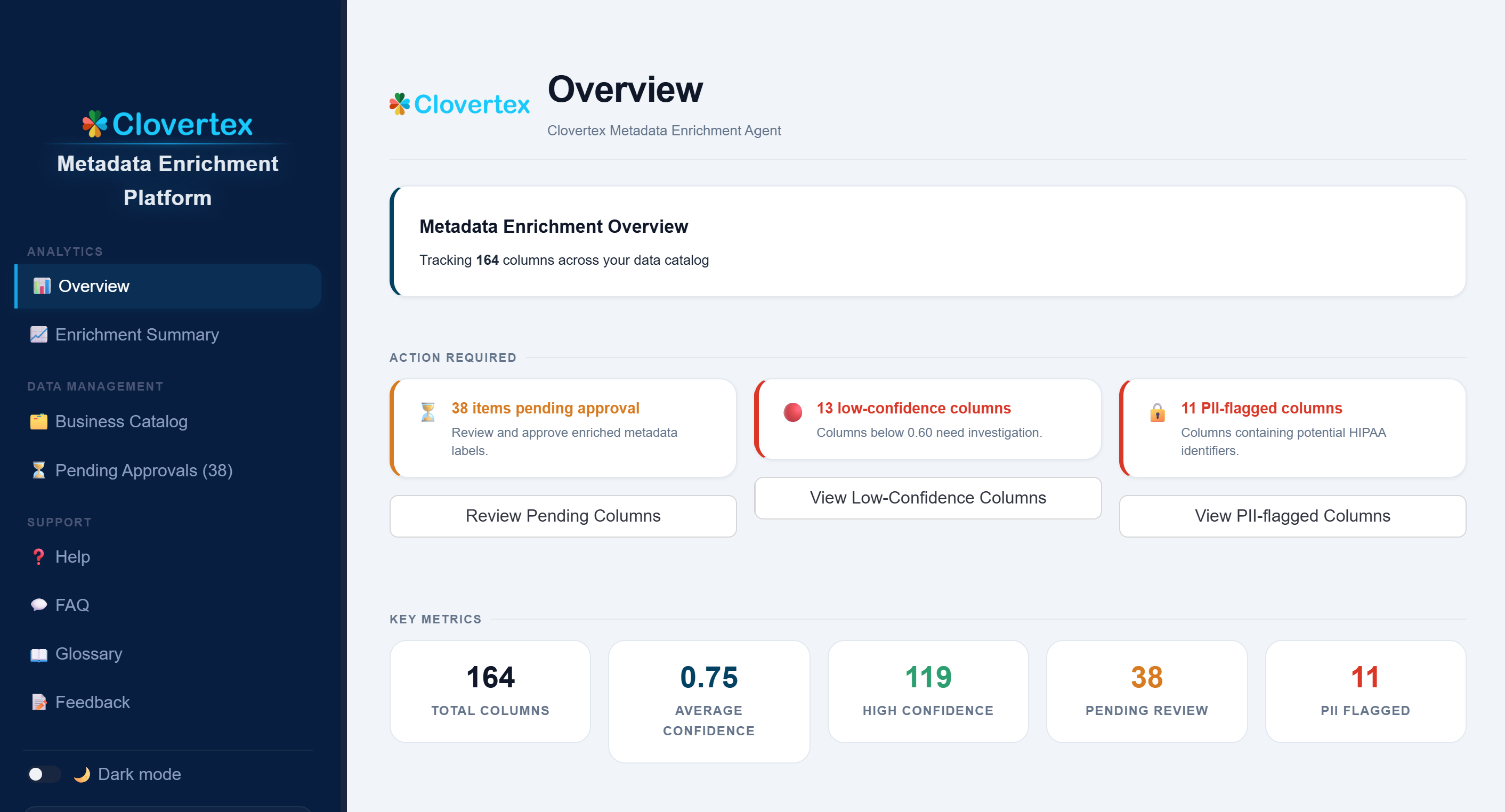Image resolution: width=1505 pixels, height=812 pixels.
Task: Click the 'KEY METRICS' section label
Action: pos(435,619)
